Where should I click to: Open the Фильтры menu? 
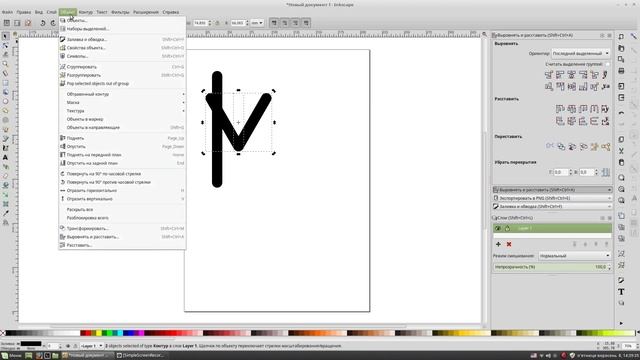point(120,12)
